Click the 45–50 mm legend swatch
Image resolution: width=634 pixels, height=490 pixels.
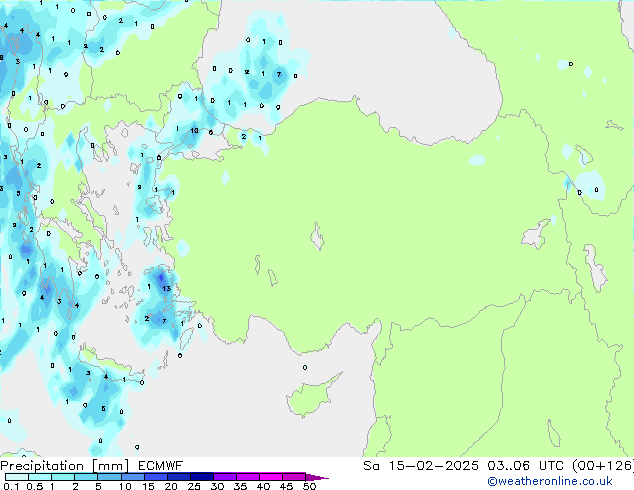[294, 477]
